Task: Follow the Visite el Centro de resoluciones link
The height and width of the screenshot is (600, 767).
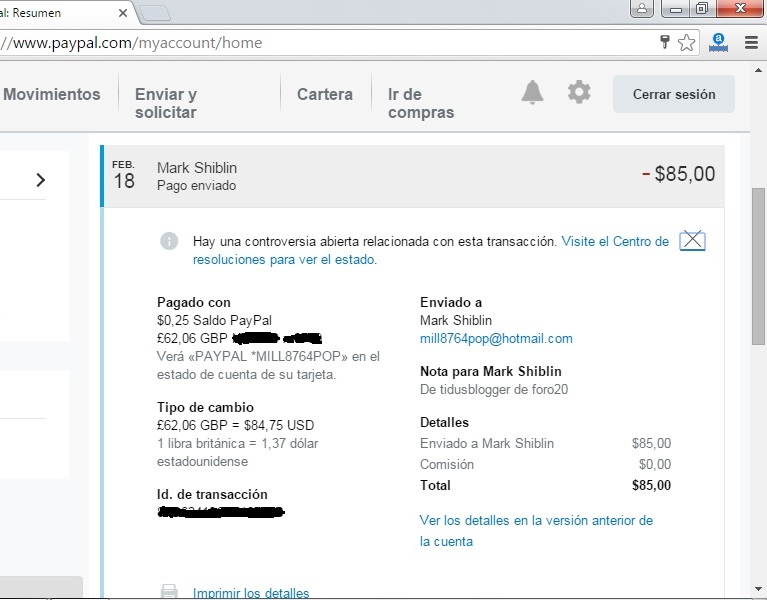Action: click(614, 242)
